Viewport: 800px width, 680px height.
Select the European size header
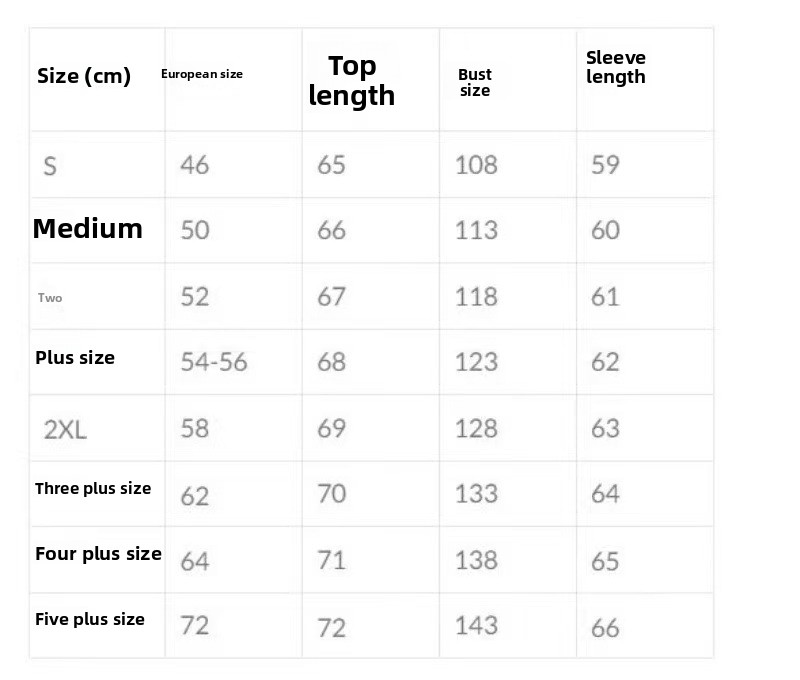[x=202, y=74]
